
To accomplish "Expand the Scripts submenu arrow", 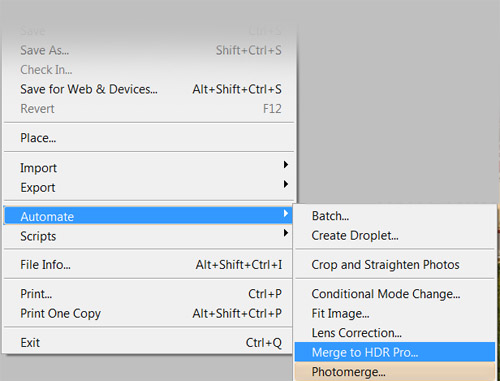I will click(x=285, y=233).
